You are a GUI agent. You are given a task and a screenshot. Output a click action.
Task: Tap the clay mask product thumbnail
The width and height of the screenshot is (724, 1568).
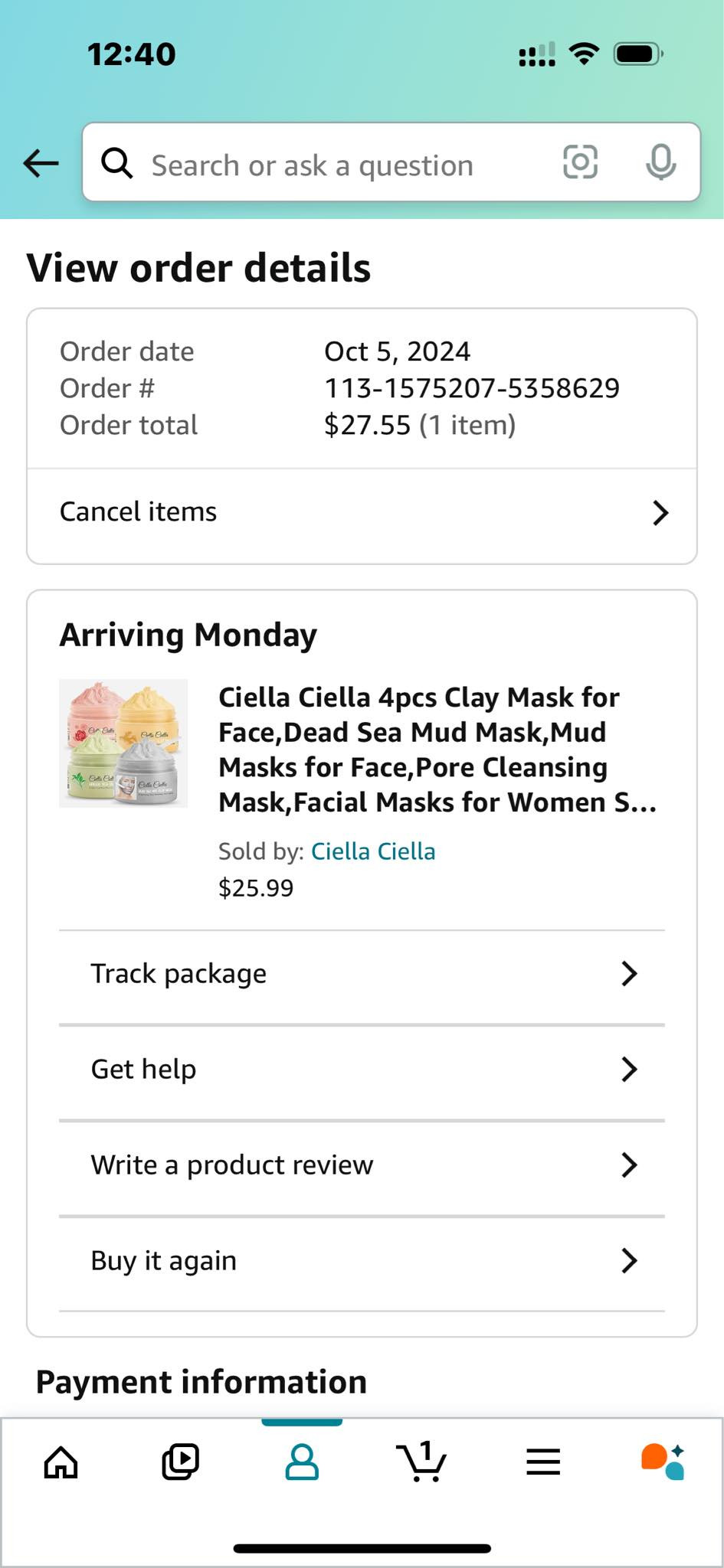click(x=123, y=743)
